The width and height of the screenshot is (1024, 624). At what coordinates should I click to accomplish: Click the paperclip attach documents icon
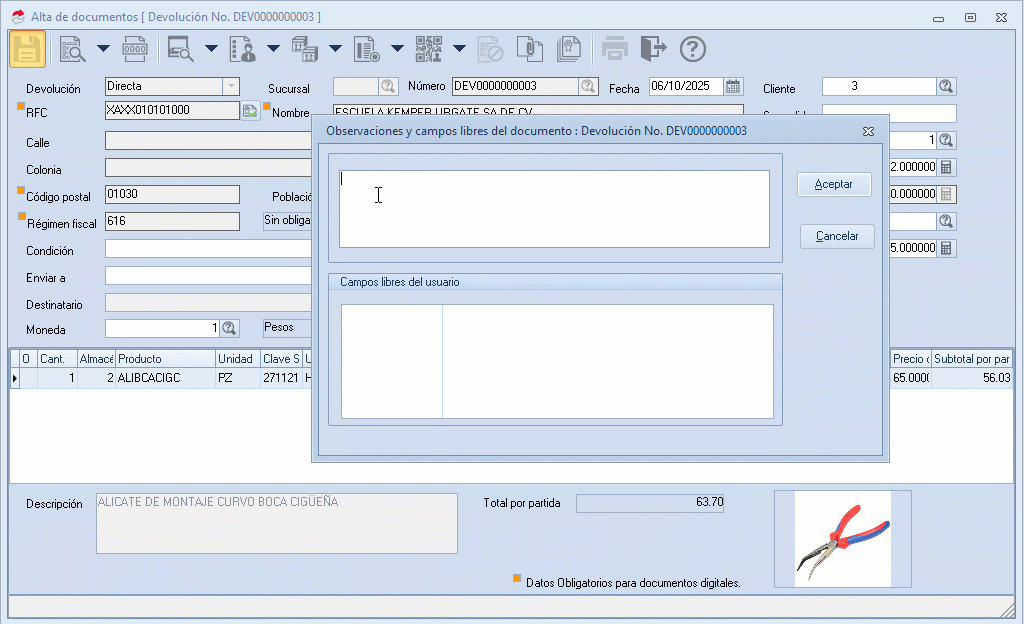click(529, 49)
